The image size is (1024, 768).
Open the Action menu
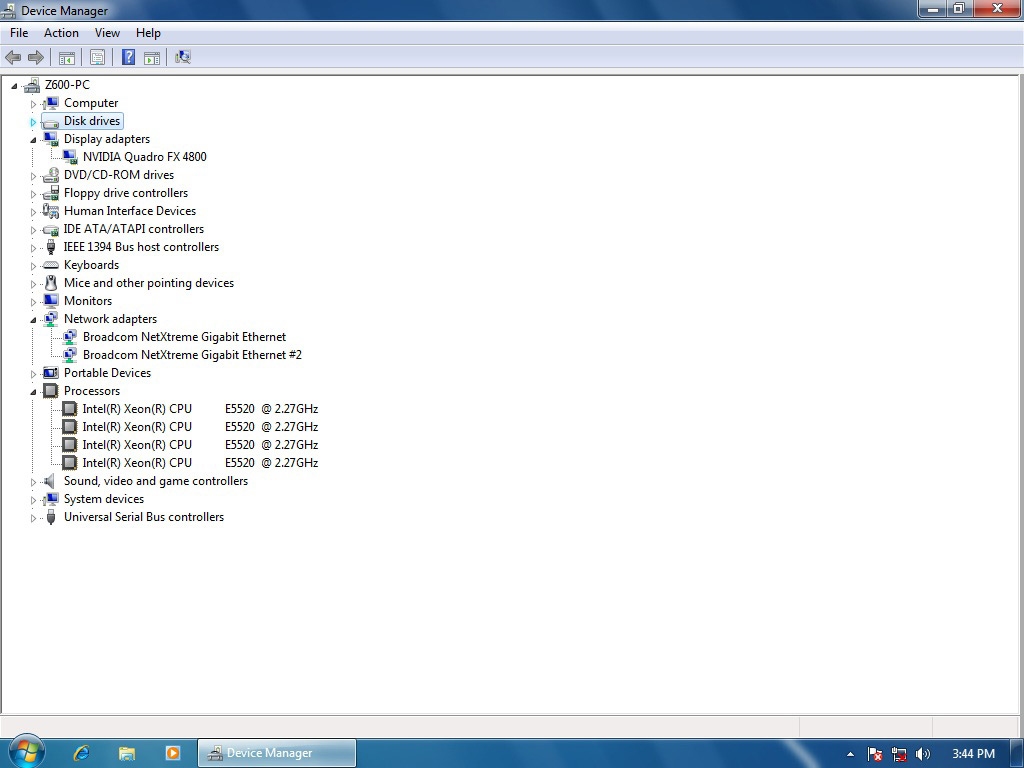pyautogui.click(x=61, y=33)
